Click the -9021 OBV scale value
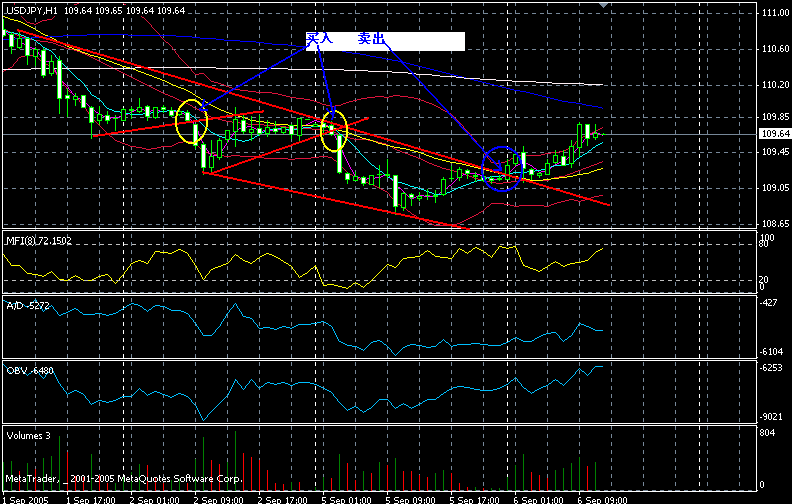Viewport: 792px width, 504px height. [771, 417]
